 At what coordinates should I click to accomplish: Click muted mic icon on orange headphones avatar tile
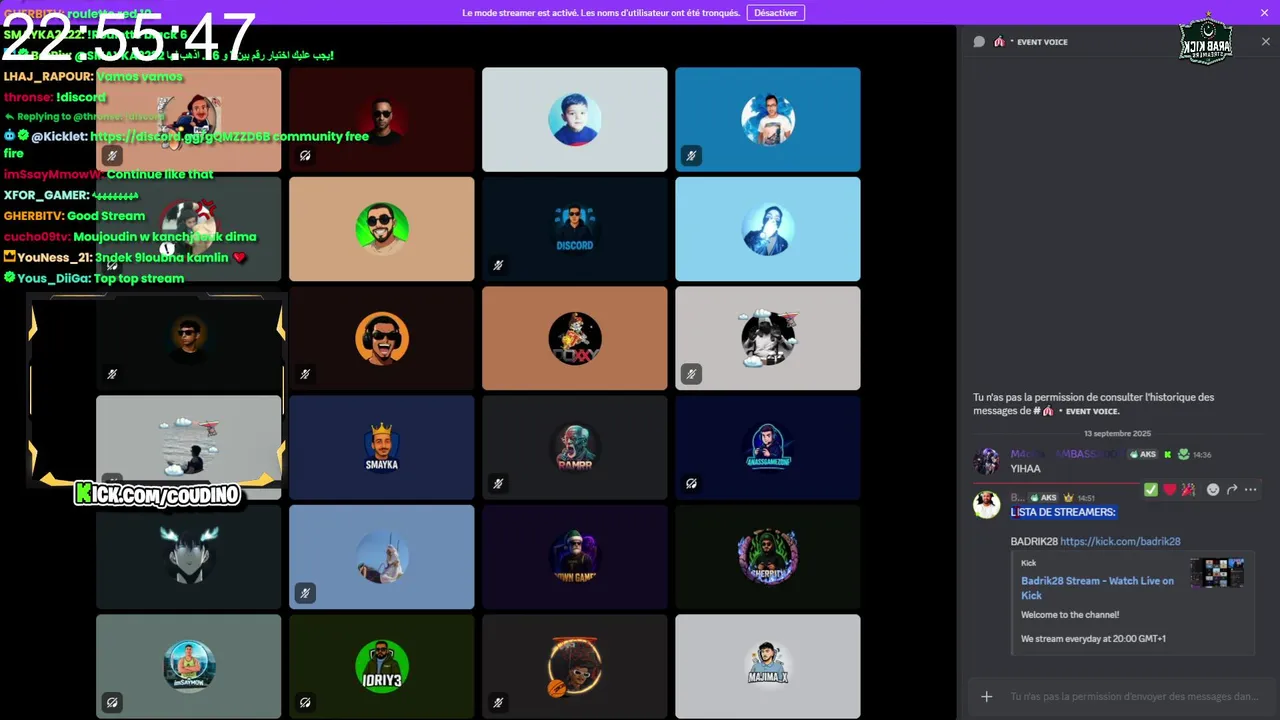(305, 374)
